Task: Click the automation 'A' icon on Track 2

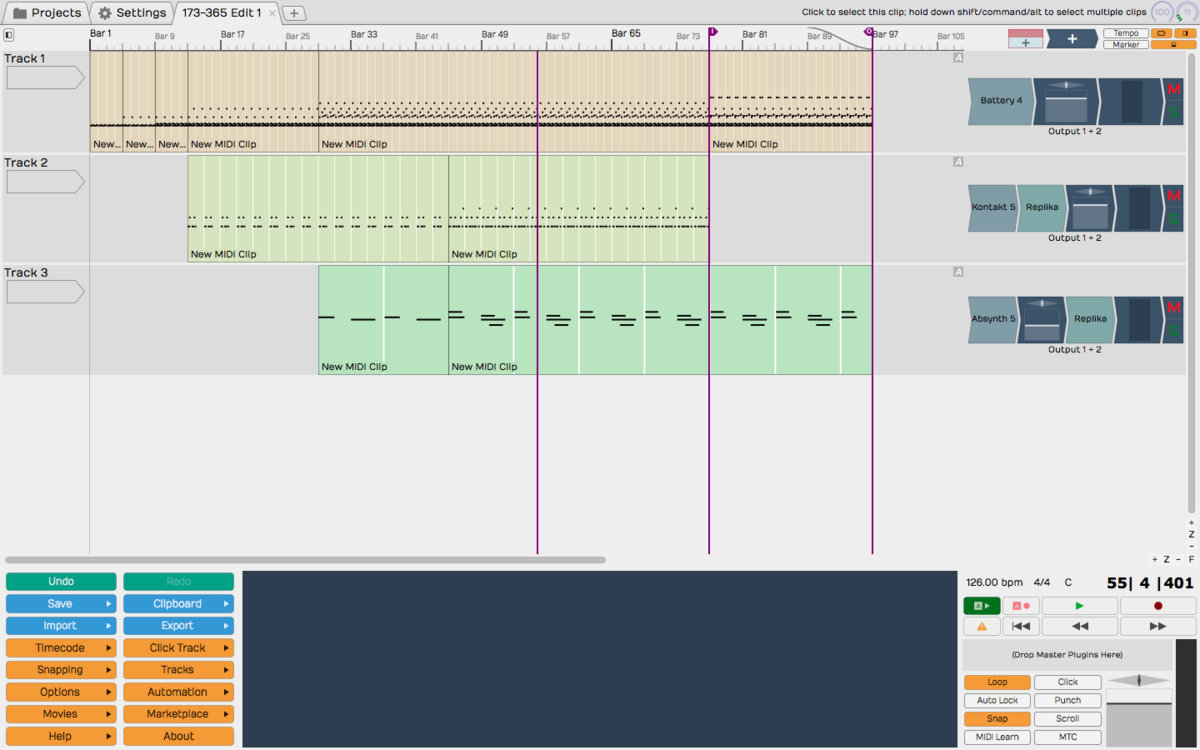Action: (x=957, y=162)
